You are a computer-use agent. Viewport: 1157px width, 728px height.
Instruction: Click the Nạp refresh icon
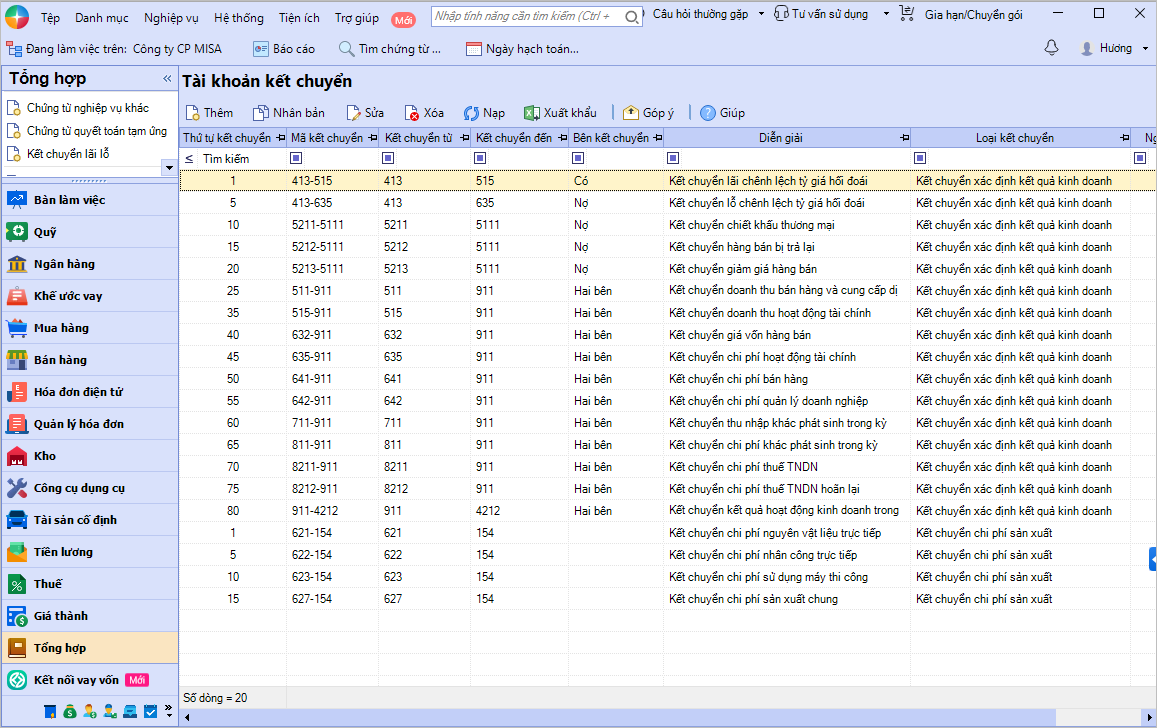coord(471,113)
